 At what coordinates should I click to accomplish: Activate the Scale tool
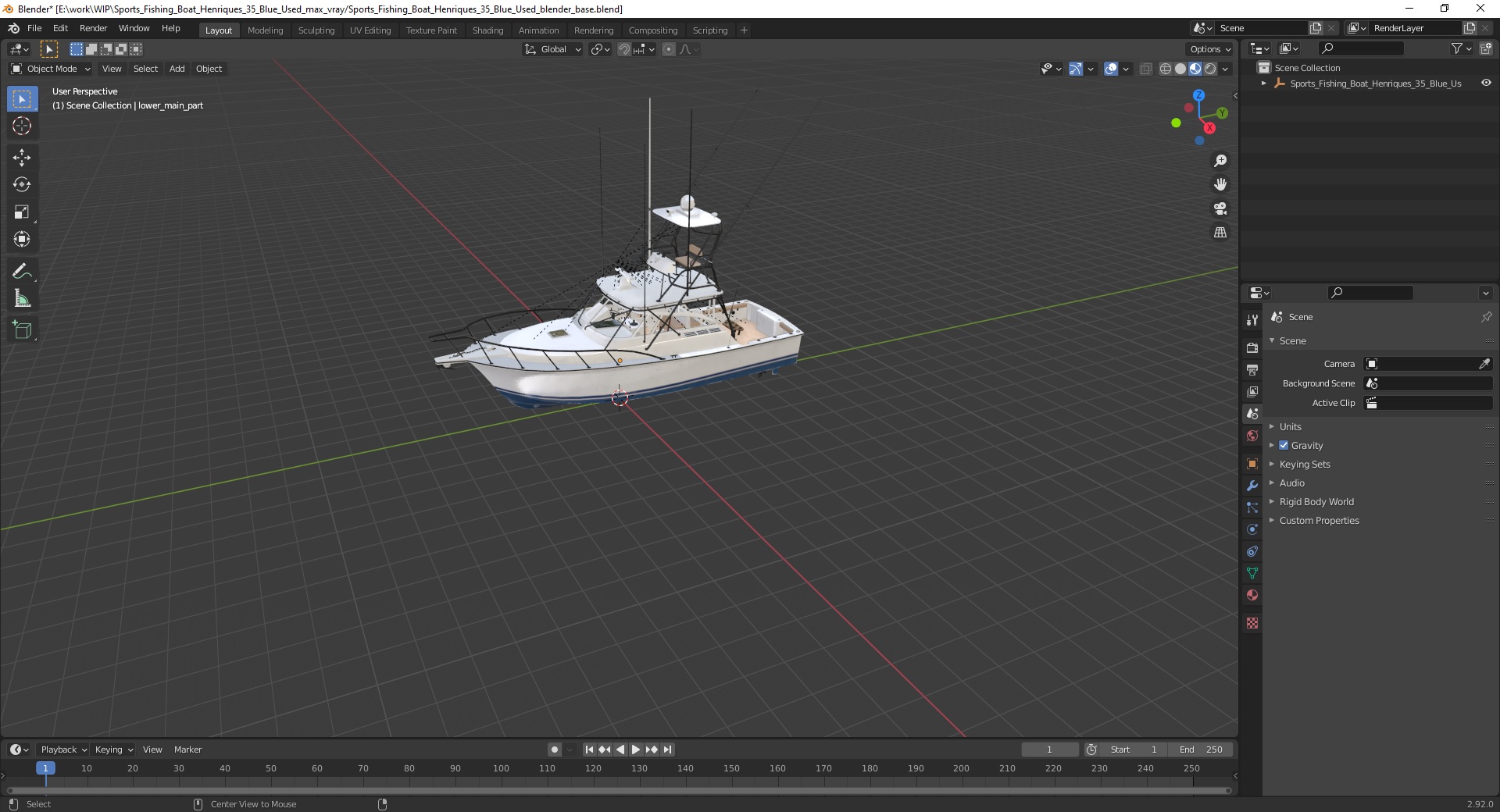[x=22, y=212]
